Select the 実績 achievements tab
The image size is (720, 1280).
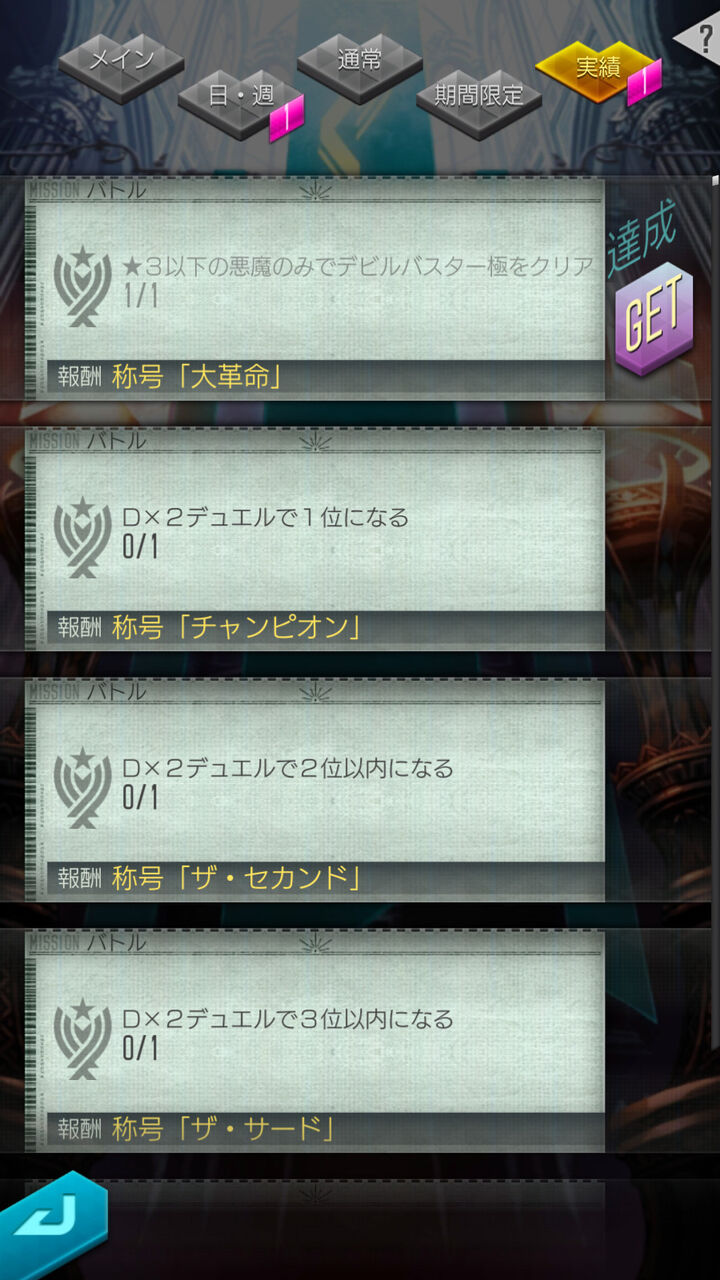598,70
